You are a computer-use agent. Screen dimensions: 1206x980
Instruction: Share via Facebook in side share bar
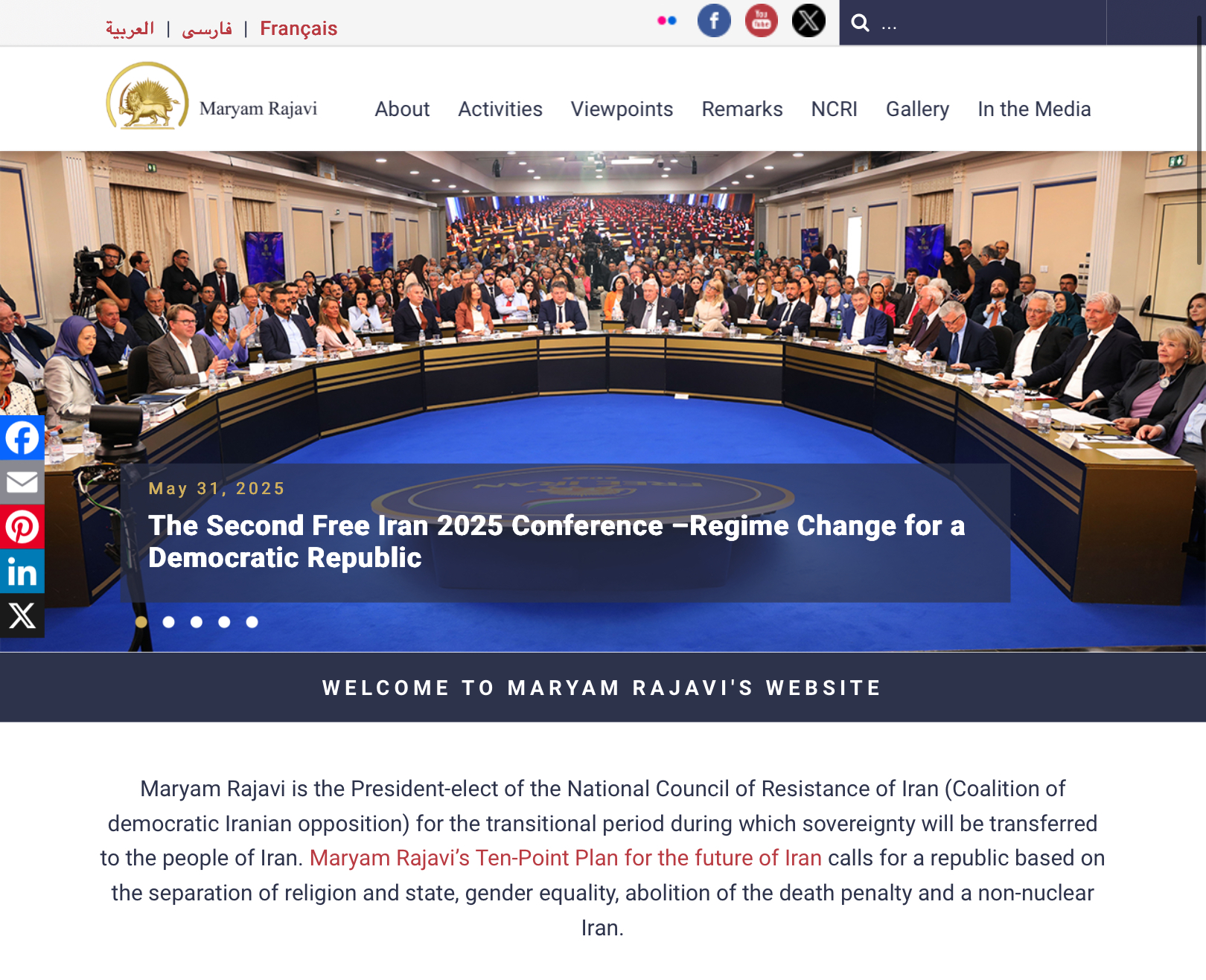point(22,438)
